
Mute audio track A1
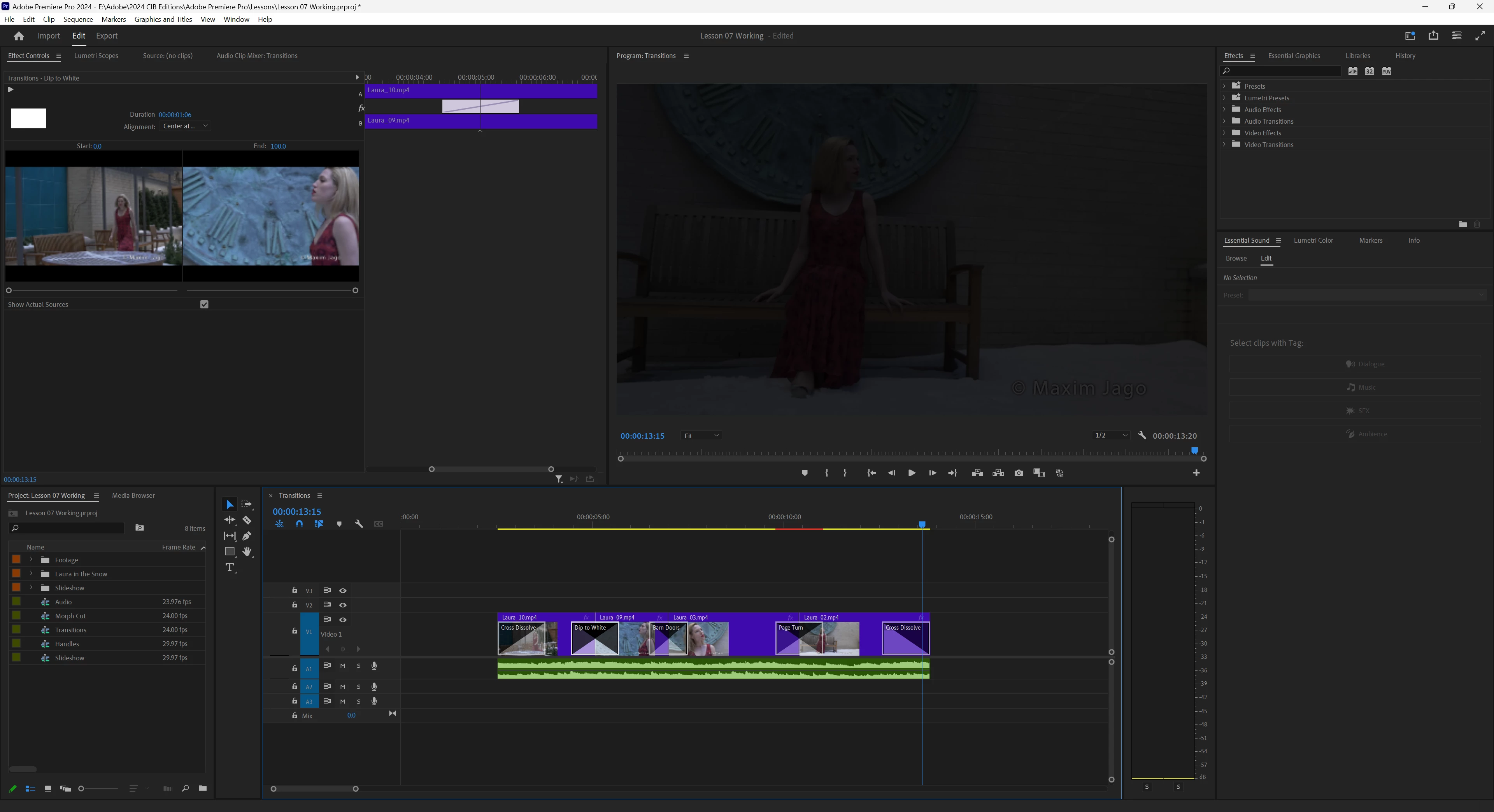[x=343, y=666]
